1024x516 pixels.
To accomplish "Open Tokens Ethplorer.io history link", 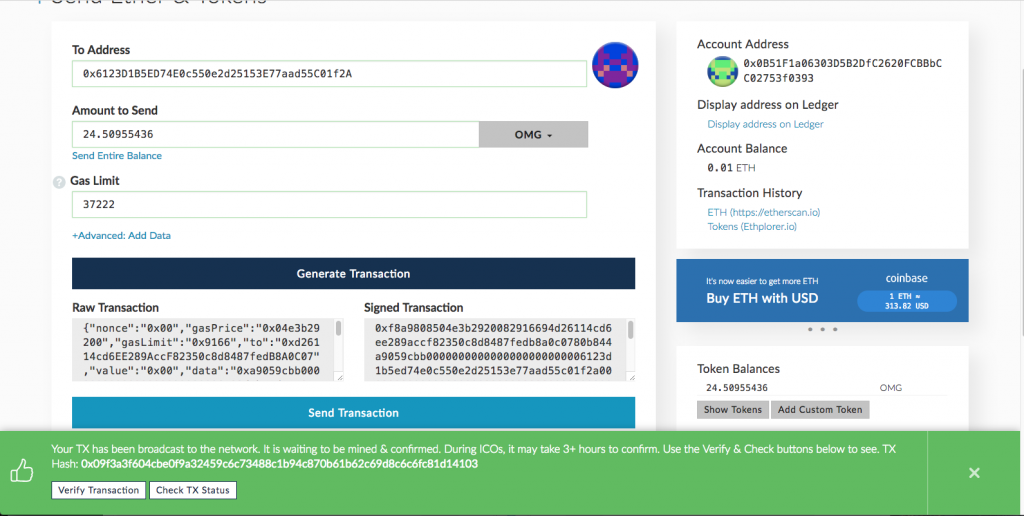I will (x=752, y=226).
